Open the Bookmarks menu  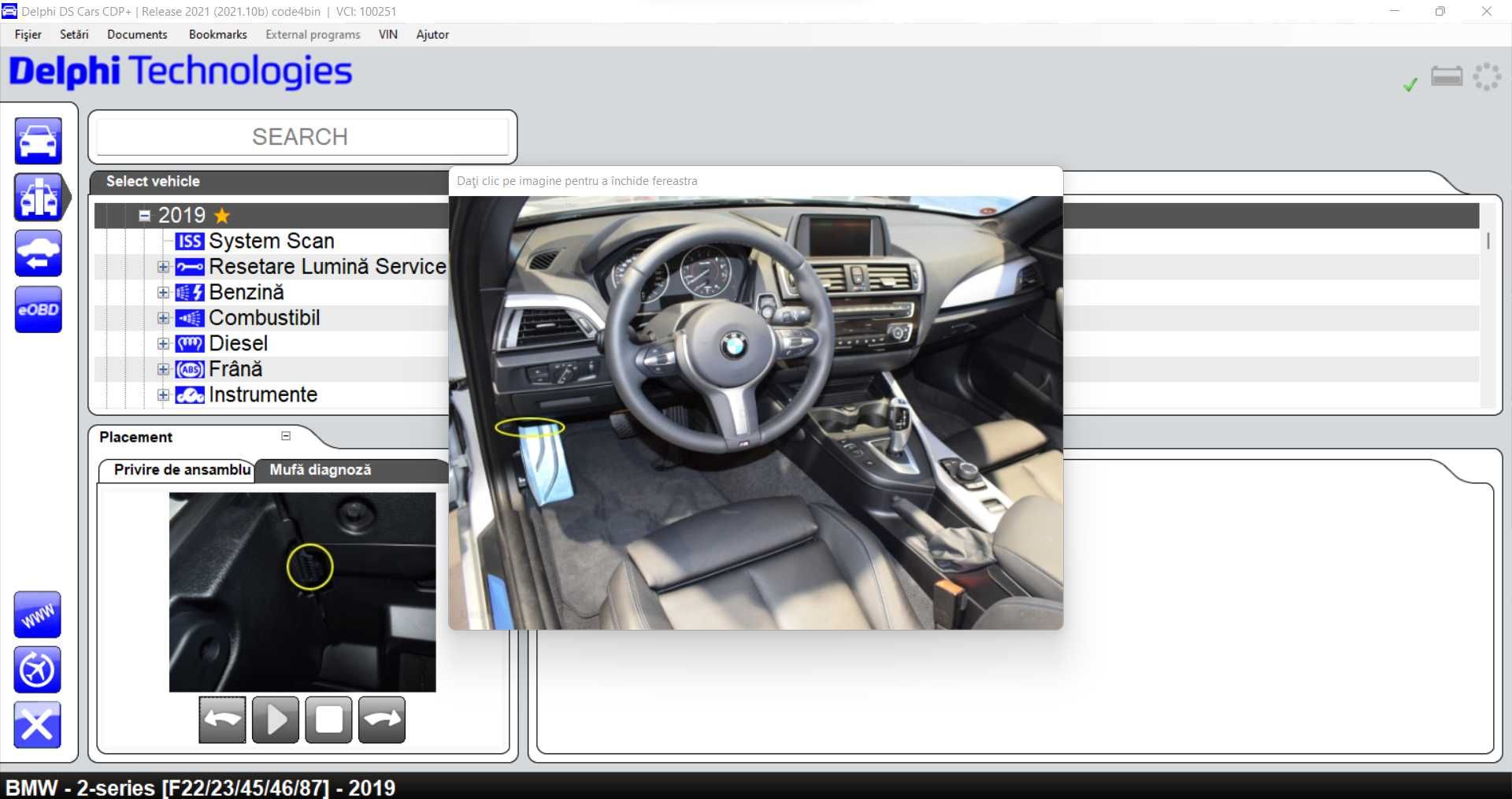point(217,35)
